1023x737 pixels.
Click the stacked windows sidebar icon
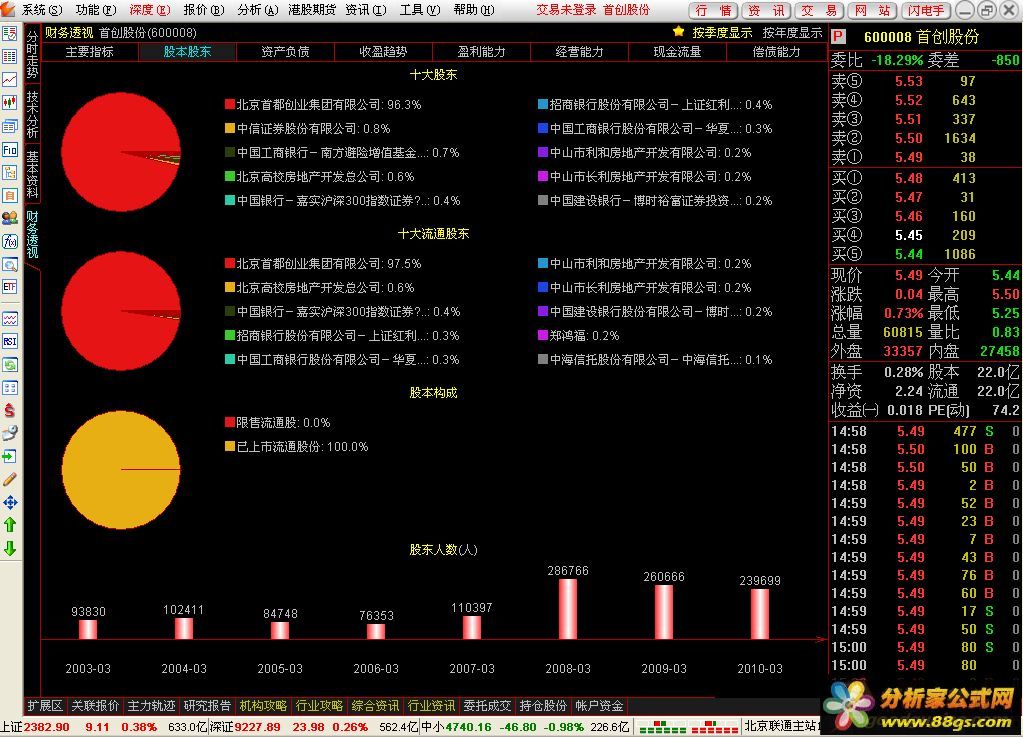10,126
